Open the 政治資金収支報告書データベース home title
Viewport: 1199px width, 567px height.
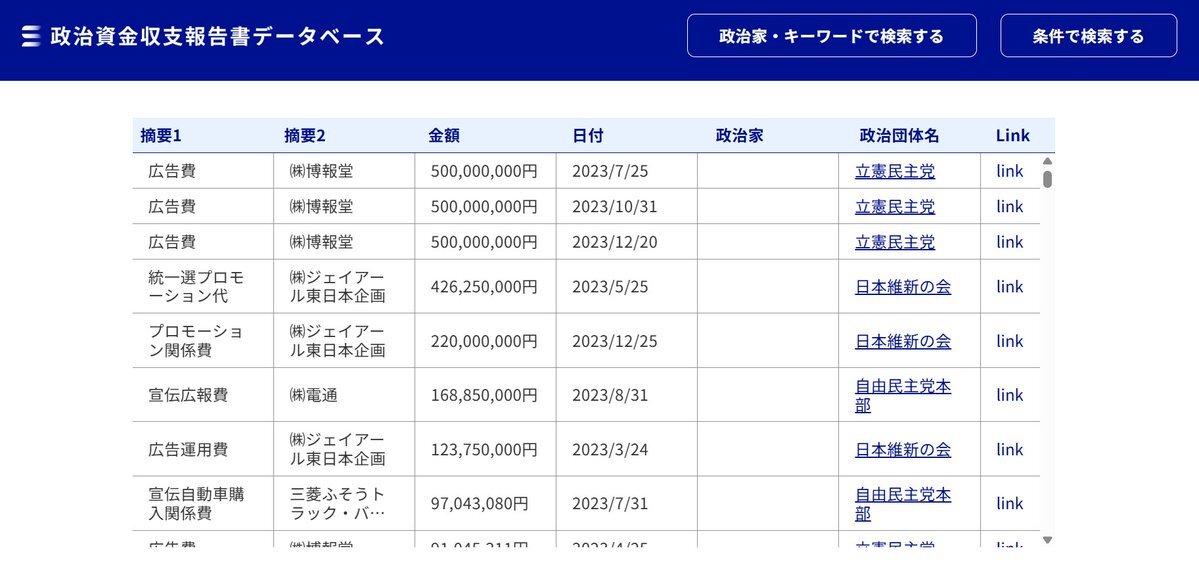pos(217,36)
